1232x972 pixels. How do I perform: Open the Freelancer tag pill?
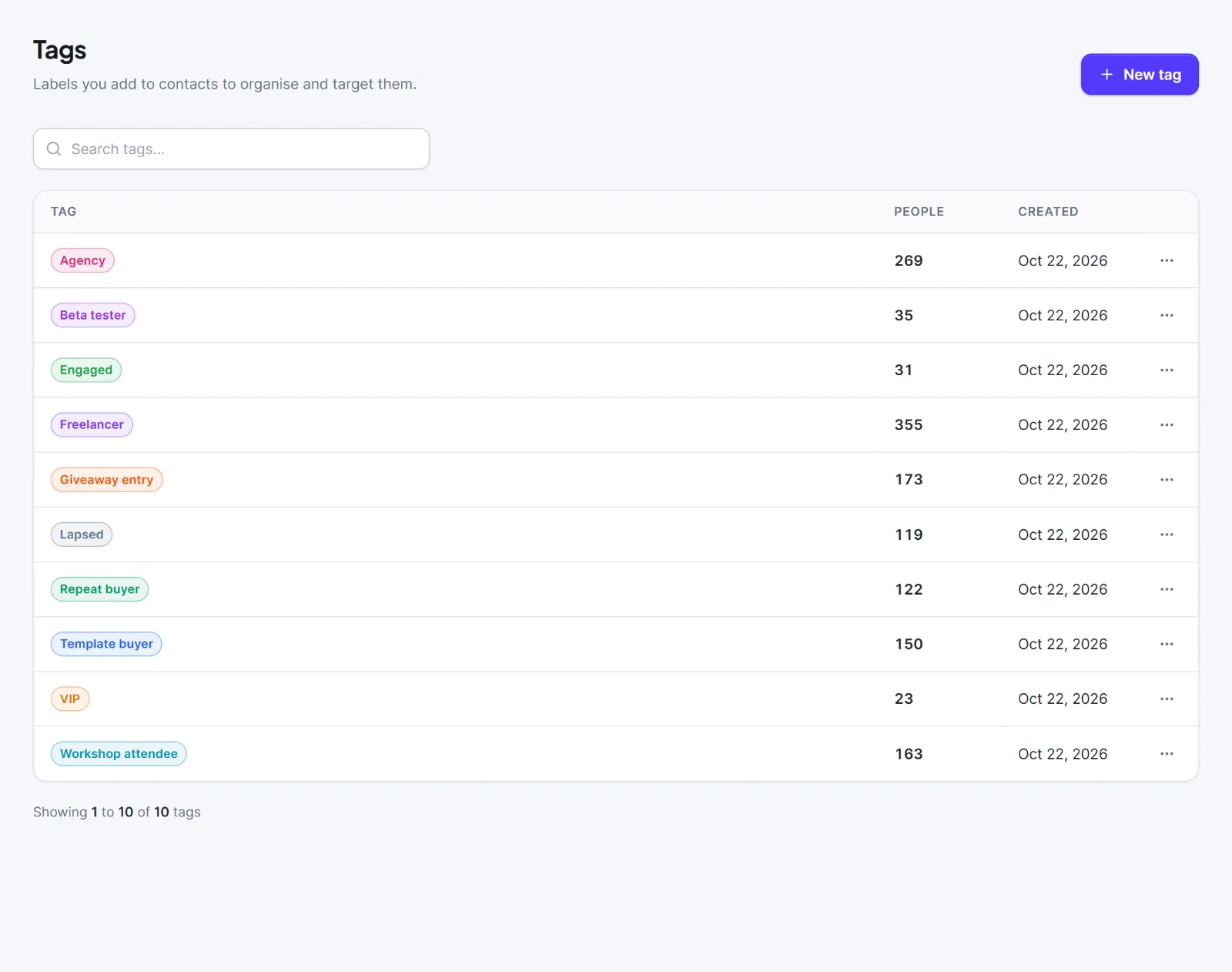click(x=92, y=424)
